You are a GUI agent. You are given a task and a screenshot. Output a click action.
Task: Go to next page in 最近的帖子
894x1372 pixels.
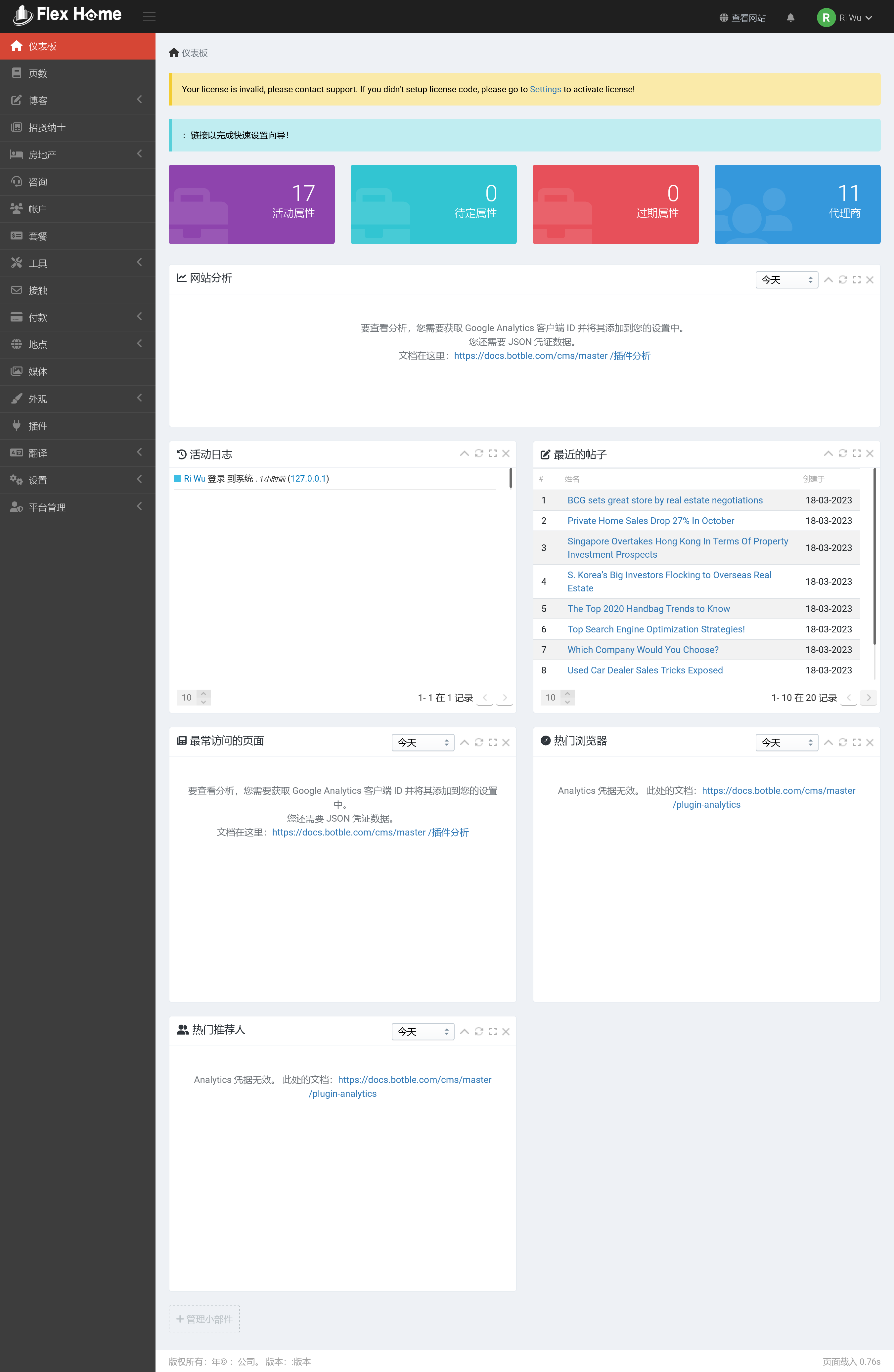869,698
